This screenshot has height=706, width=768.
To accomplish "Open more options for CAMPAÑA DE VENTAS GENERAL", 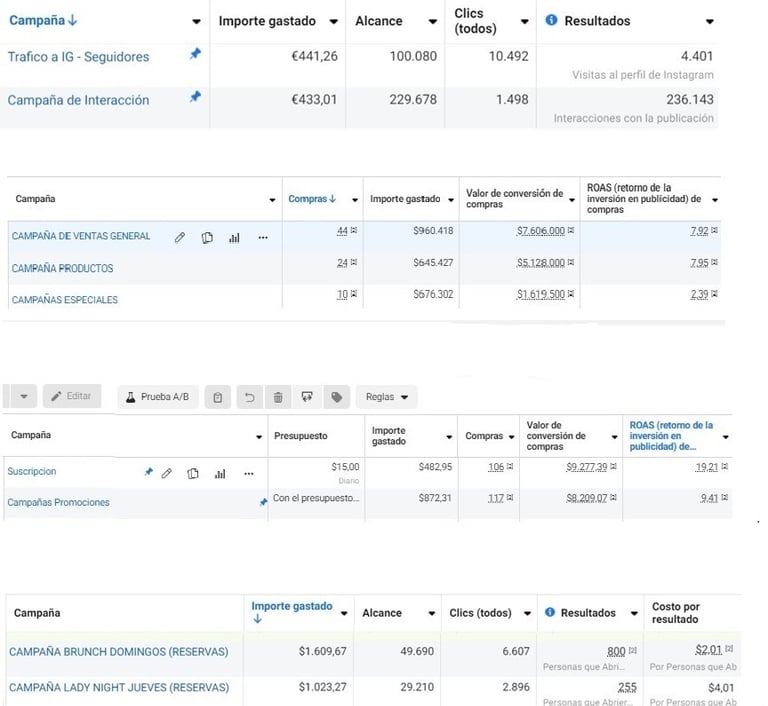I will (263, 238).
